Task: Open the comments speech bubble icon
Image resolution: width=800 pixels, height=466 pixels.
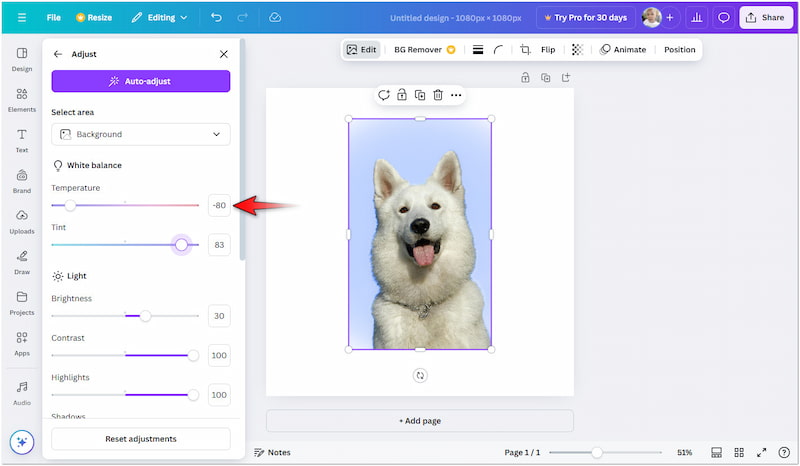Action: [724, 18]
